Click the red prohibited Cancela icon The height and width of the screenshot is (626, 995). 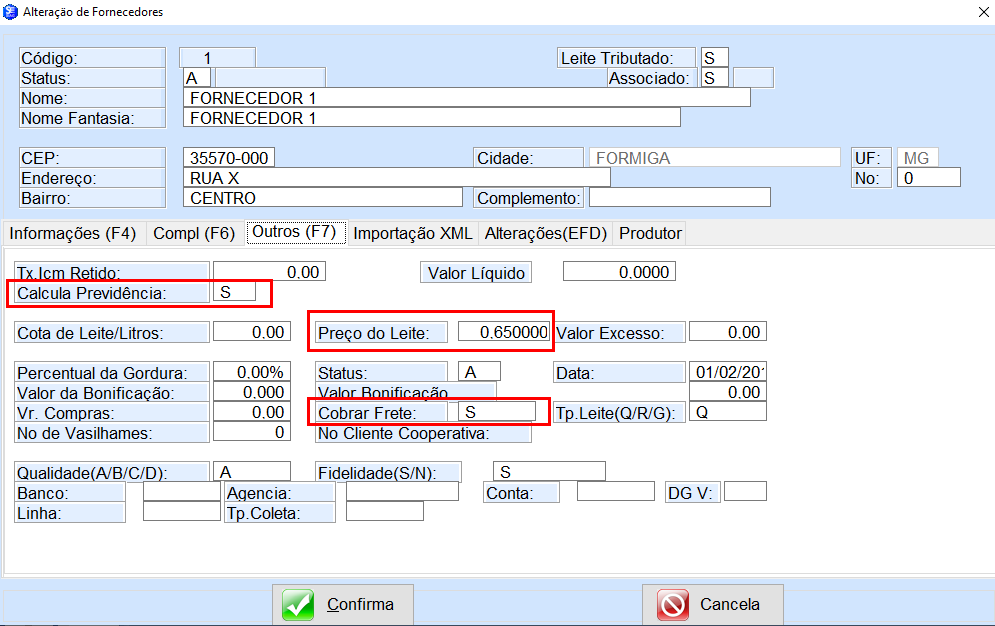tap(673, 605)
